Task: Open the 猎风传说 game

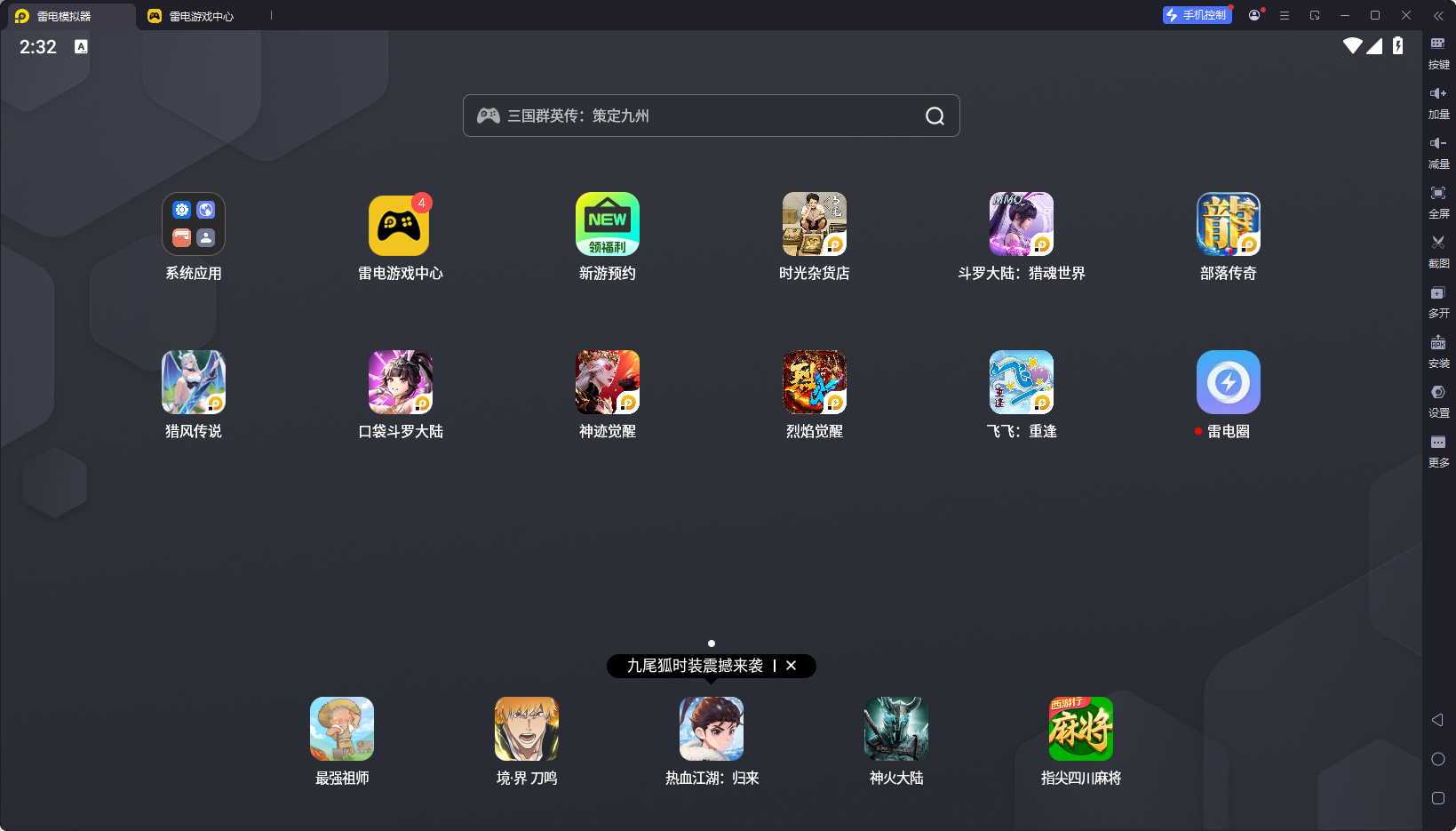Action: coord(194,382)
